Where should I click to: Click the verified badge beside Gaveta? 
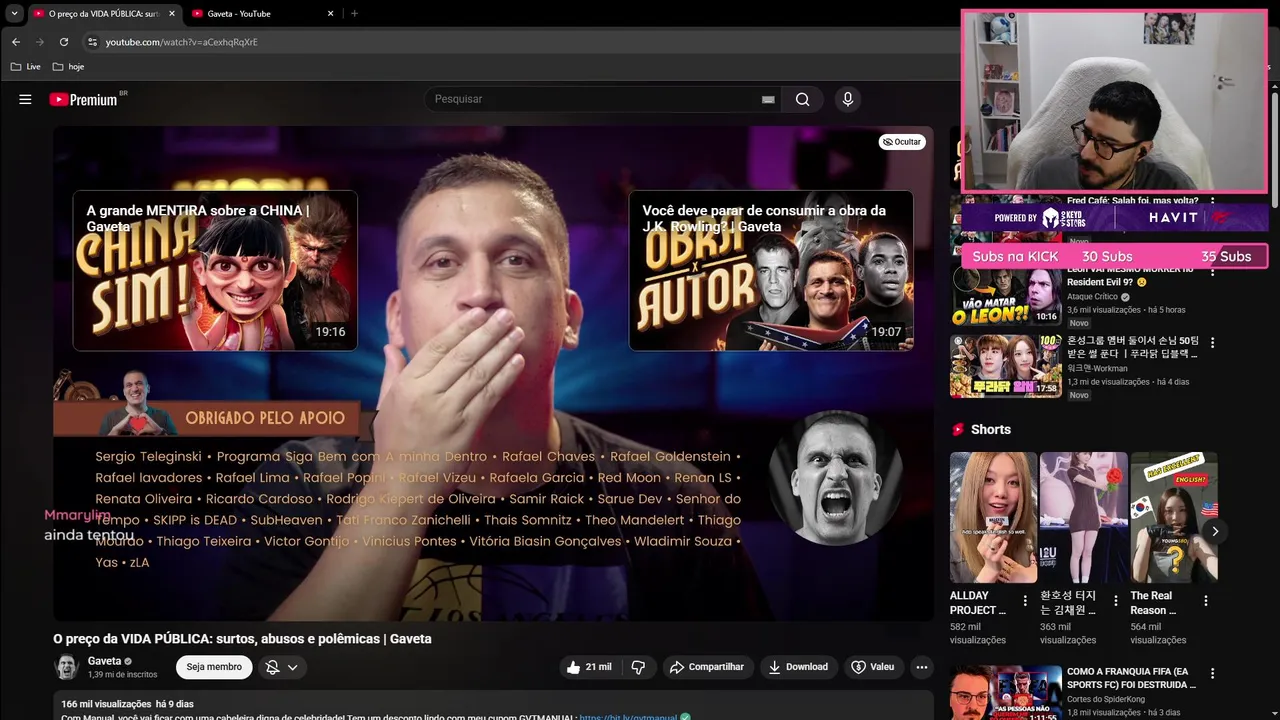tap(128, 661)
